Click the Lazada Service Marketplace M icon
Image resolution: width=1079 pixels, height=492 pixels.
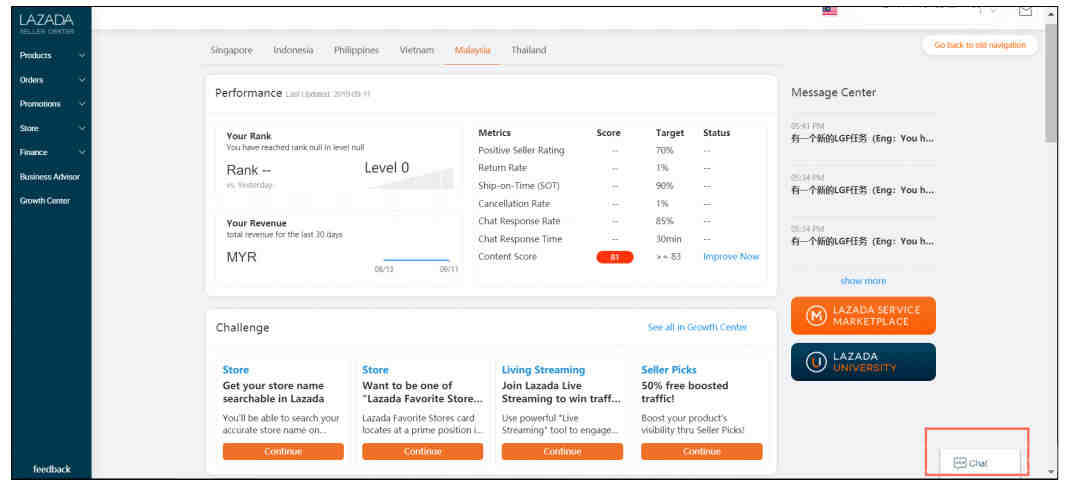click(x=815, y=316)
